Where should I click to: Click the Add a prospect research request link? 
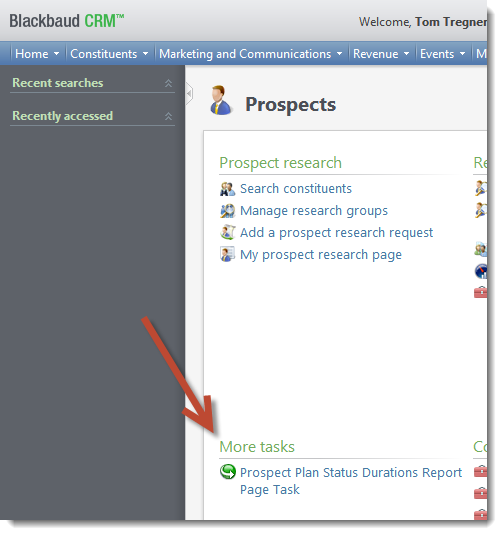click(336, 233)
